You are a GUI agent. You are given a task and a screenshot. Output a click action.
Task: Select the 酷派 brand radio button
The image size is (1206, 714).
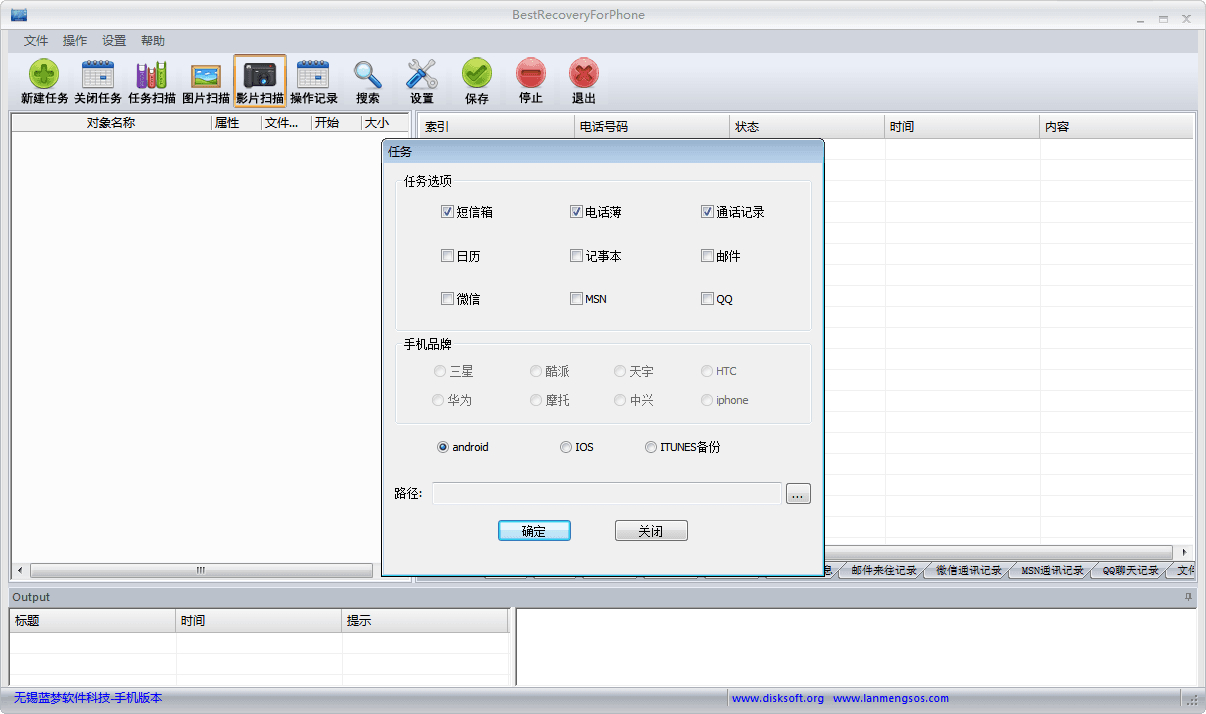click(x=536, y=371)
